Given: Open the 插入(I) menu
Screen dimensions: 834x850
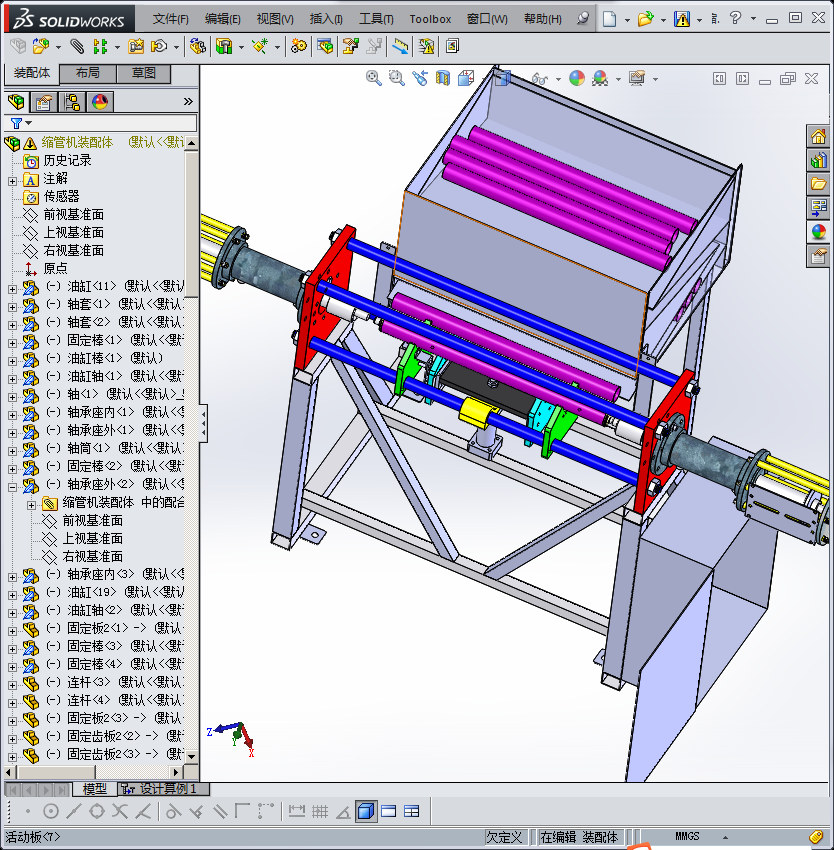Looking at the screenshot, I should (x=326, y=19).
